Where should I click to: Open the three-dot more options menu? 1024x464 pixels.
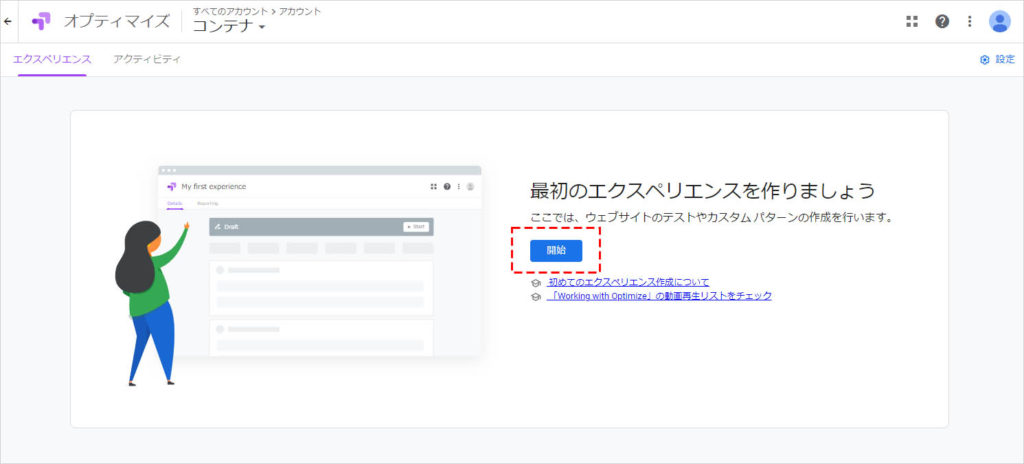pyautogui.click(x=969, y=21)
